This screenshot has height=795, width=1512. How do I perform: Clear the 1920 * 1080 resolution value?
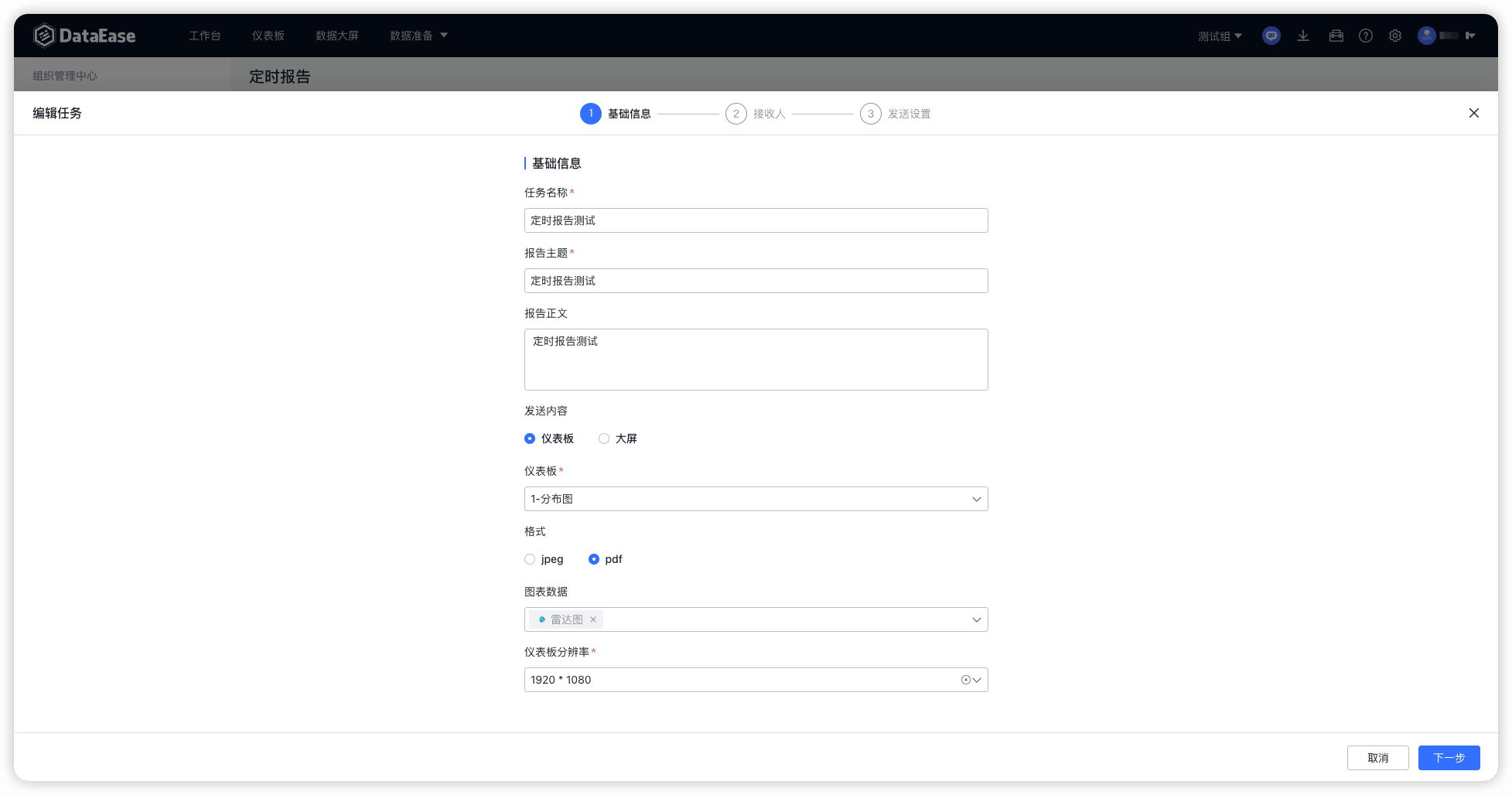point(966,680)
